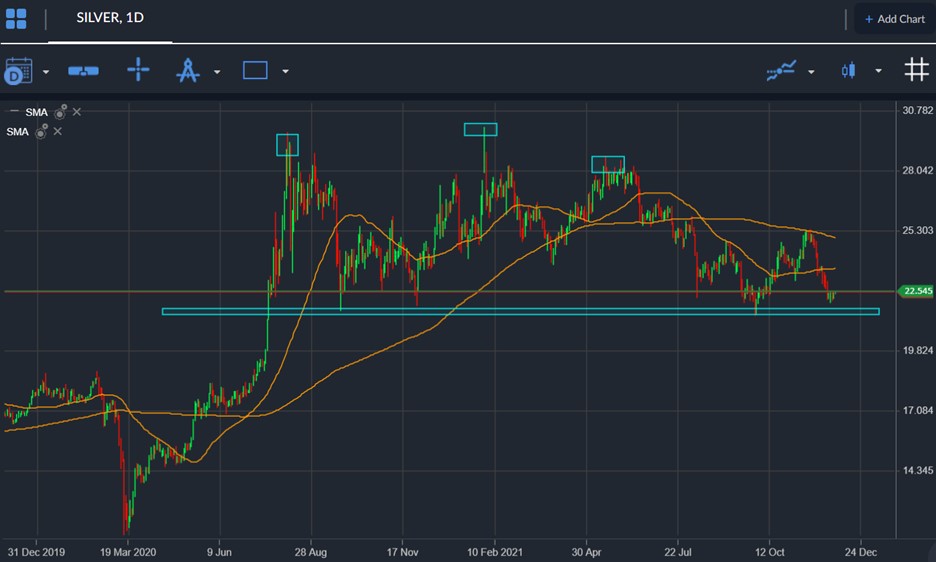Choose the candlestick chart type icon

pyautogui.click(x=848, y=70)
